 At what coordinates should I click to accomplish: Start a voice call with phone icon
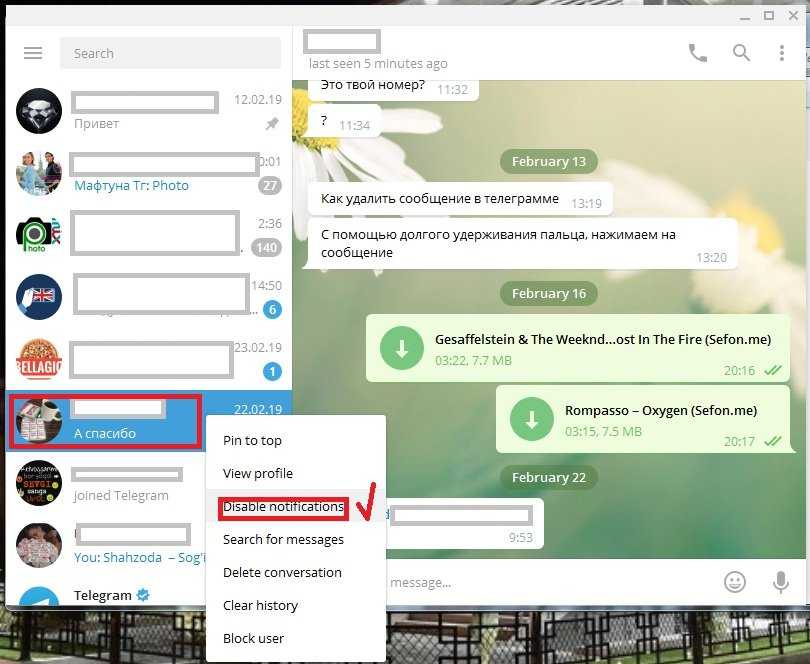(698, 53)
